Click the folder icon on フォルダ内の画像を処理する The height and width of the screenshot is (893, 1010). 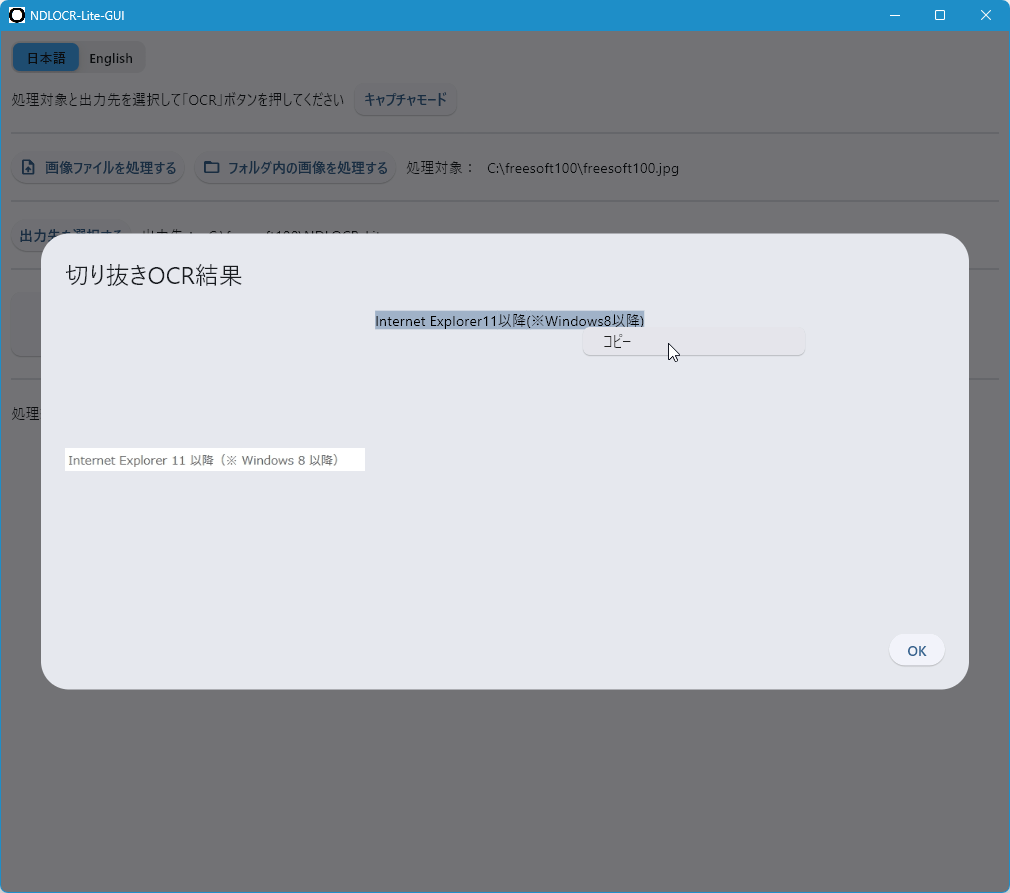(x=211, y=168)
